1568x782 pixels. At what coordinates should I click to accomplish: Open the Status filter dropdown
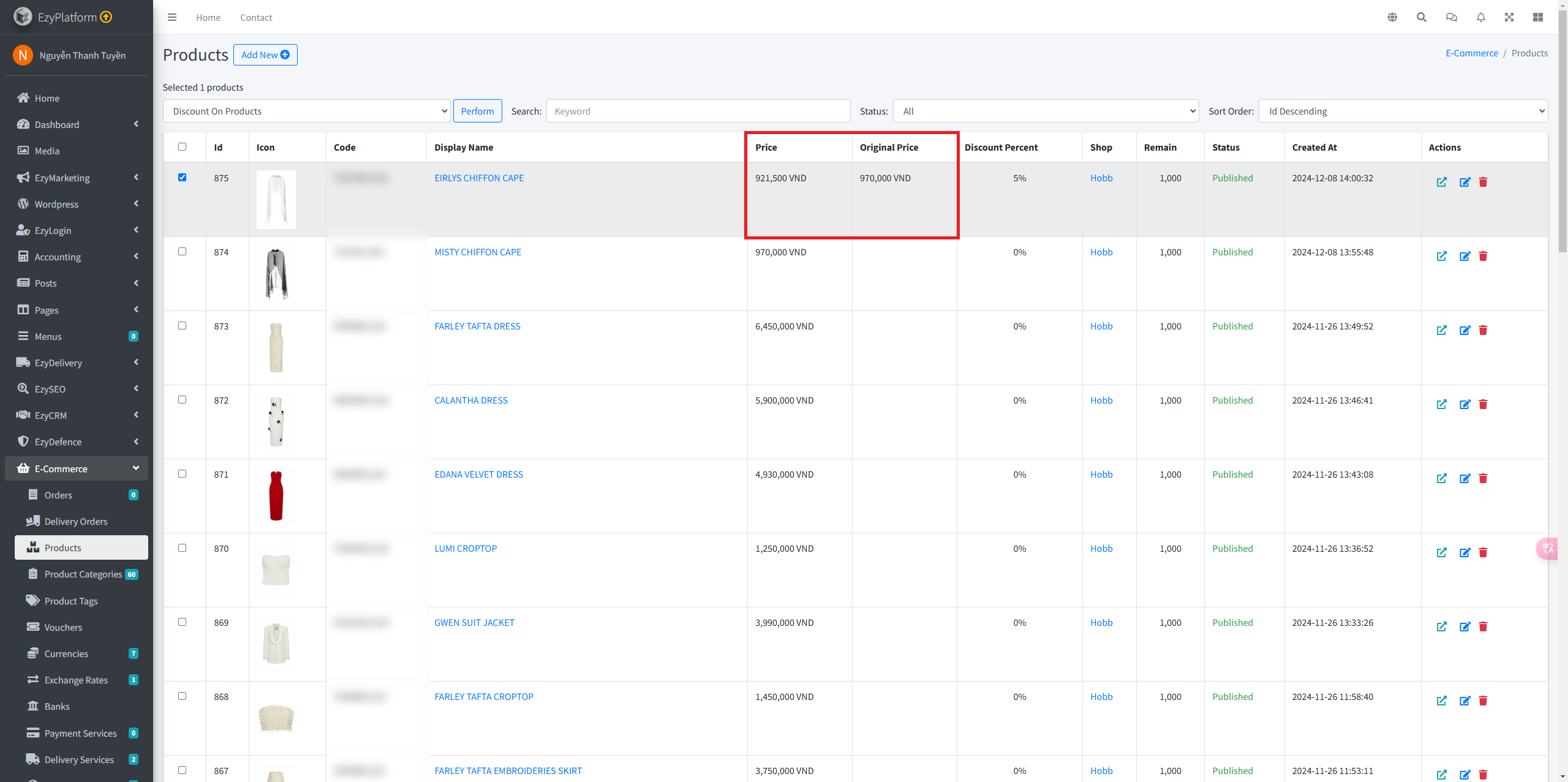coord(1046,111)
